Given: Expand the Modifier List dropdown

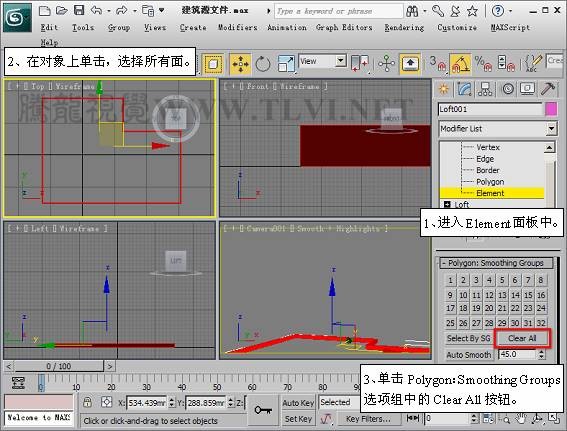Looking at the screenshot, I should [551, 128].
